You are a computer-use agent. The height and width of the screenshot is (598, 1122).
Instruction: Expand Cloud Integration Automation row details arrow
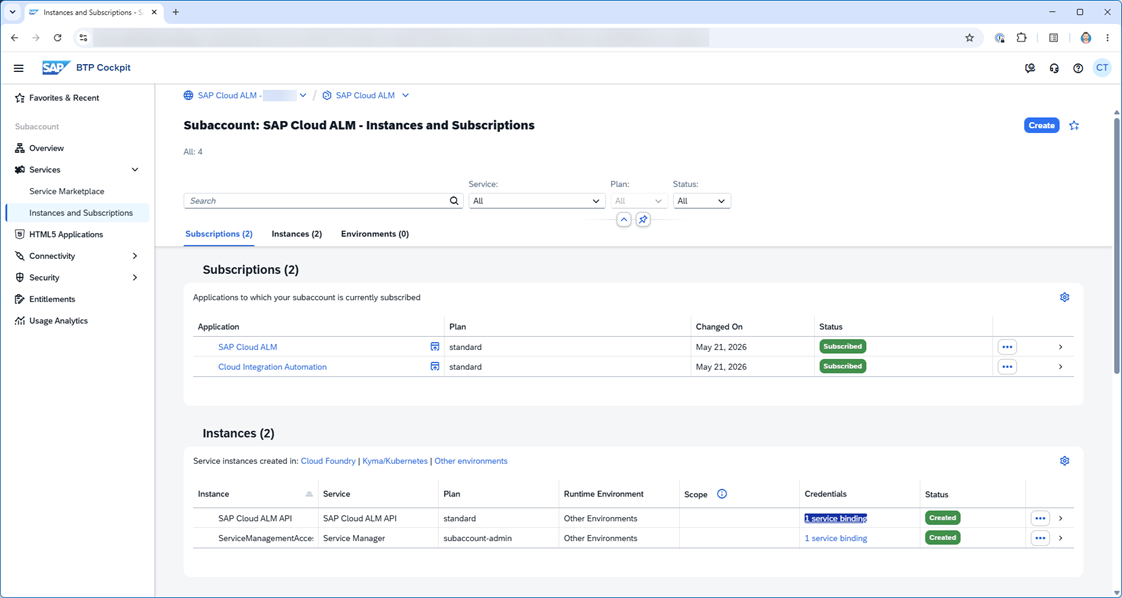1060,366
